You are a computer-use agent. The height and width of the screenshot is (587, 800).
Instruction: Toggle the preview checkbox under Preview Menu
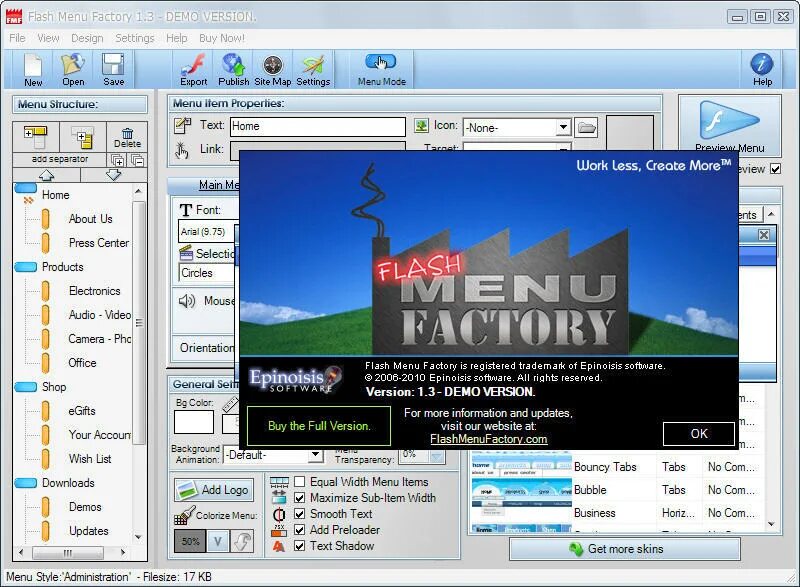pyautogui.click(x=776, y=169)
